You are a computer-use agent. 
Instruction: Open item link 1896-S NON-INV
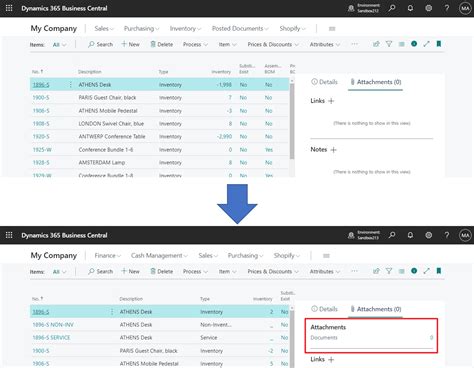[x=53, y=325]
